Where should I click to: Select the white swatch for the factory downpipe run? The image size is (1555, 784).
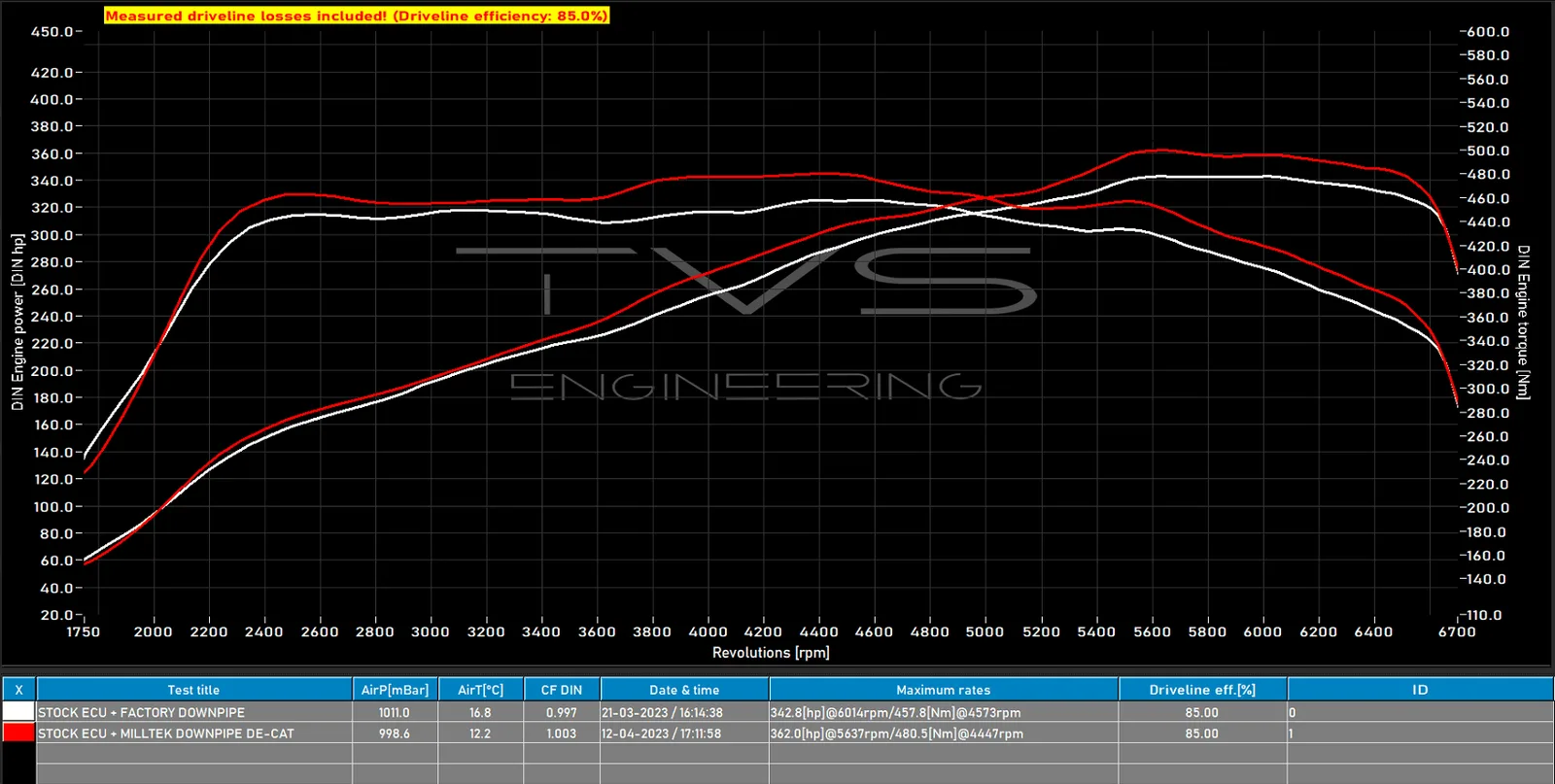point(18,712)
